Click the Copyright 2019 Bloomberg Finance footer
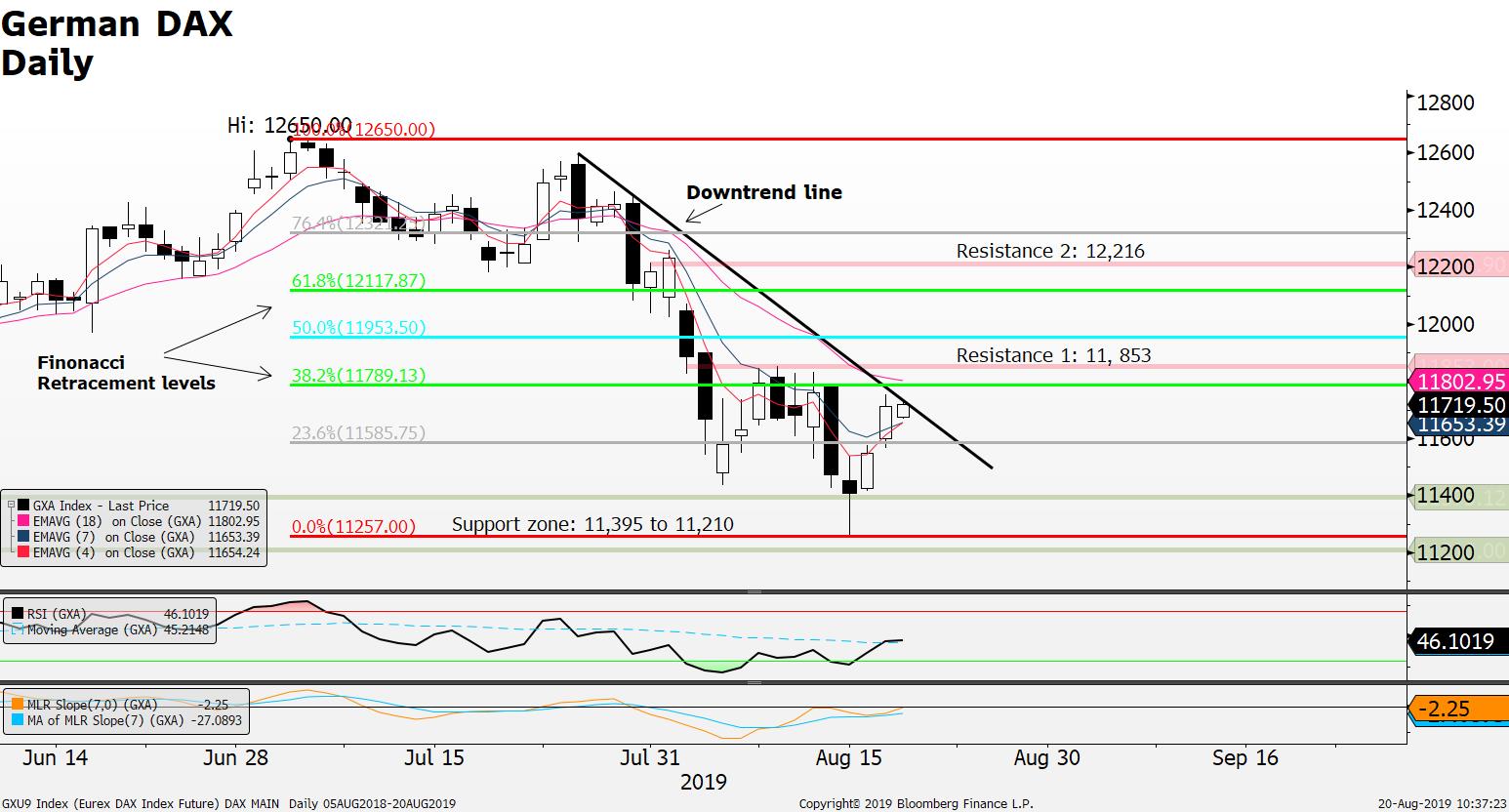 [x=916, y=804]
